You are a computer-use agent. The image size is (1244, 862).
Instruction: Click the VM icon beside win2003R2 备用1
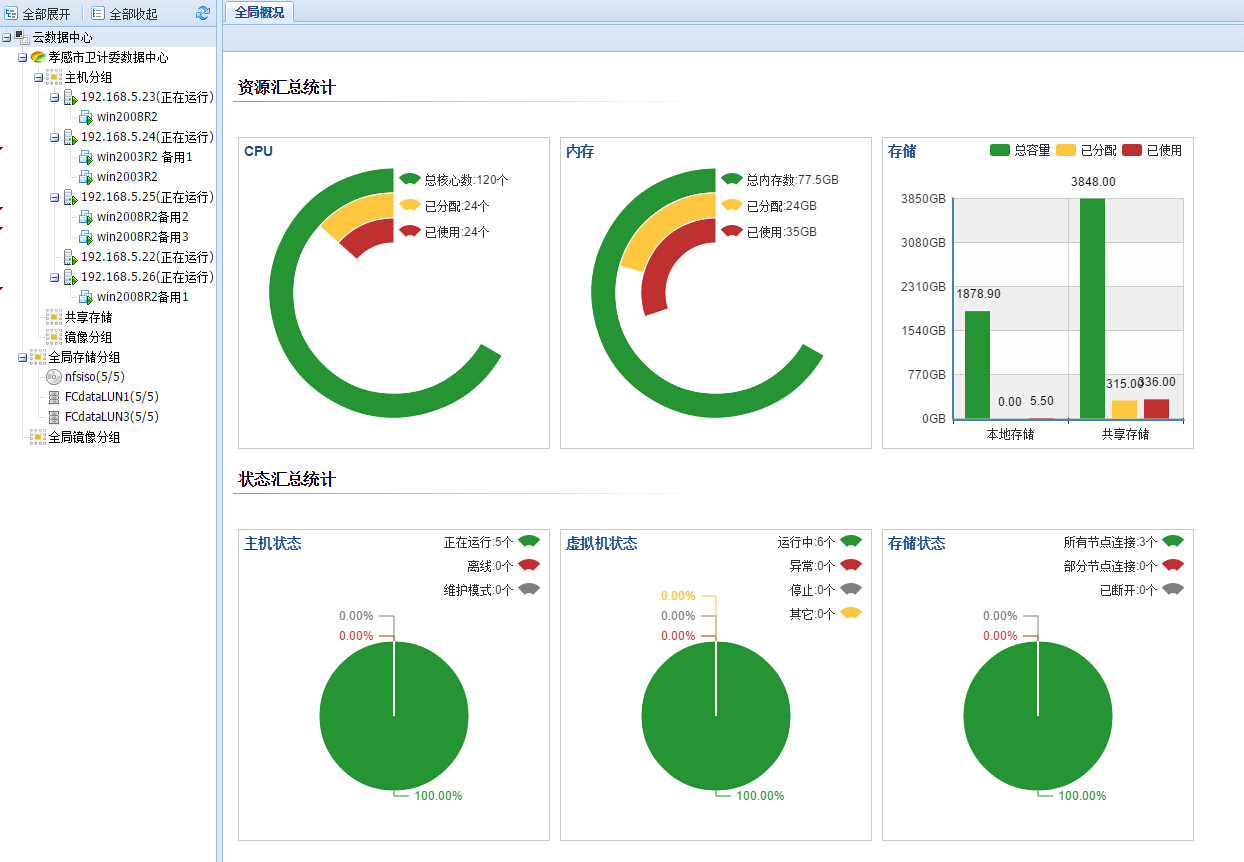click(x=86, y=157)
